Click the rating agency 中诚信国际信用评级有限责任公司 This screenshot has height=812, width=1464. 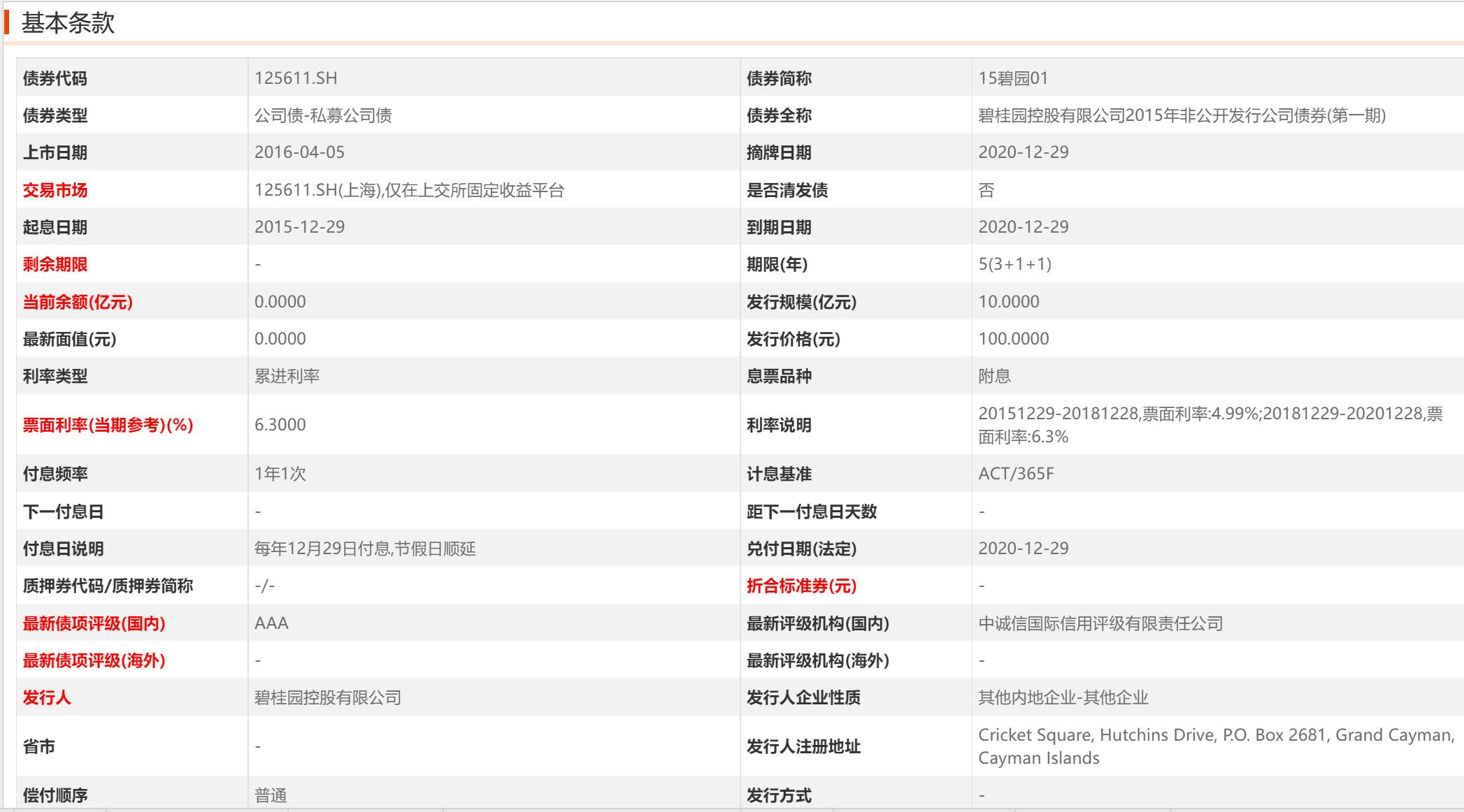pos(1100,623)
